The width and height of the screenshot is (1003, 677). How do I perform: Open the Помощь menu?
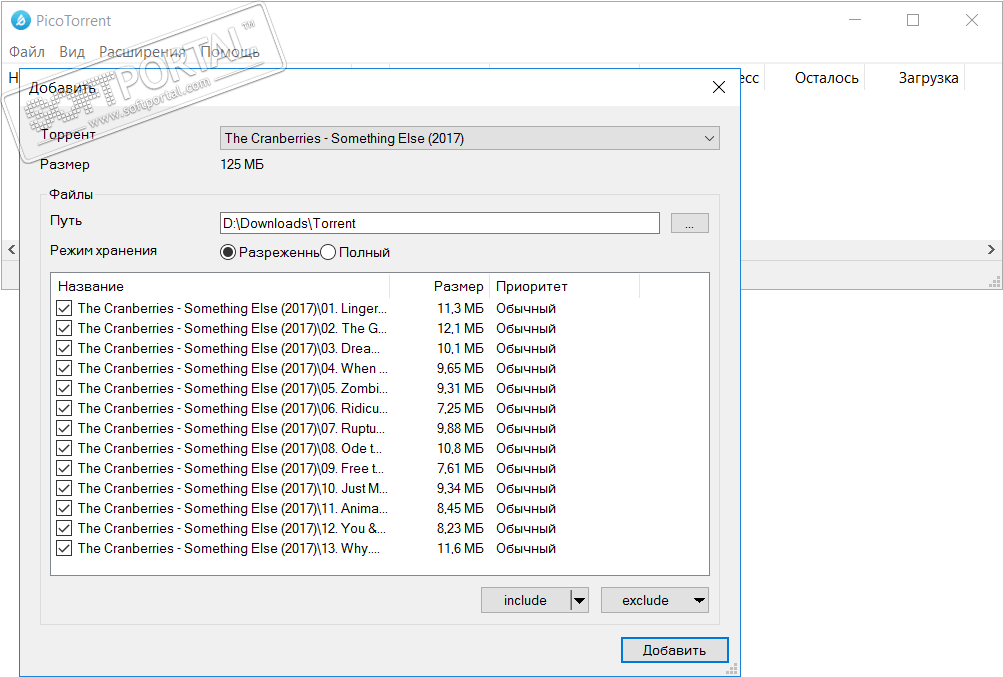click(x=230, y=52)
